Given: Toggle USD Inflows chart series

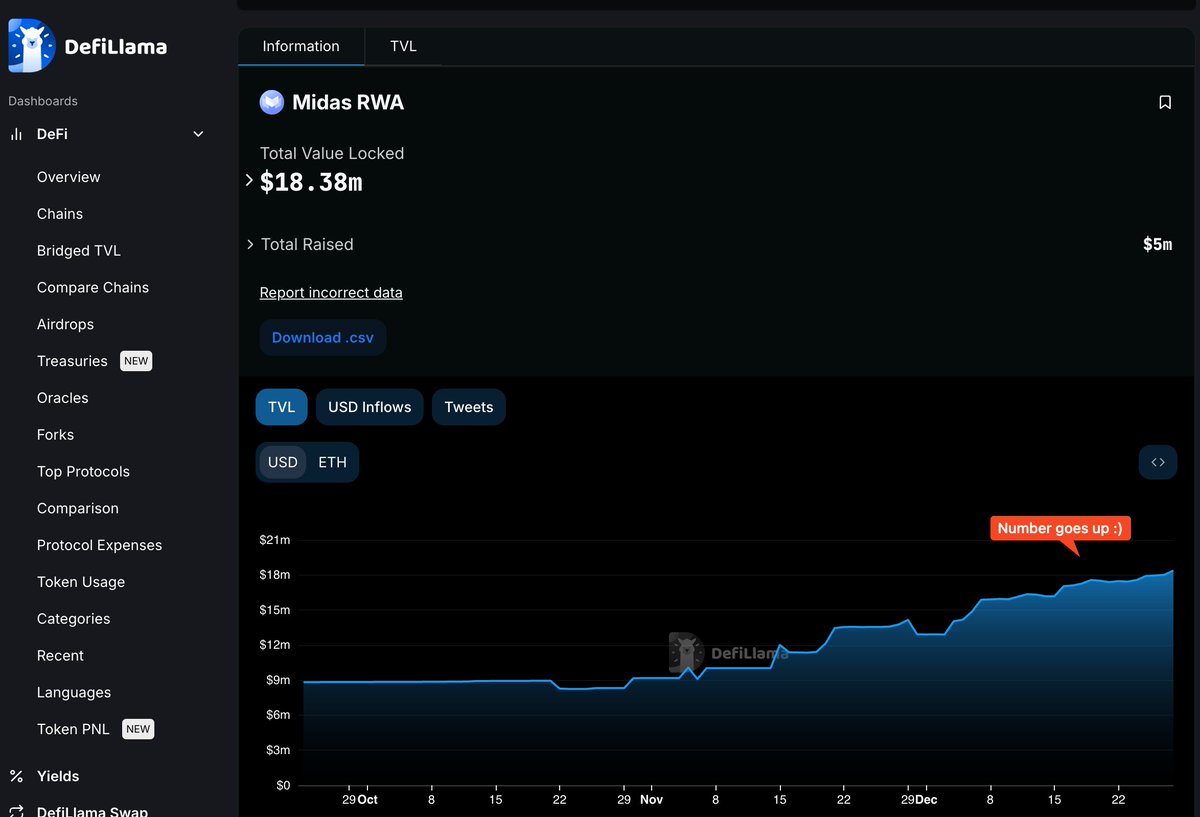Looking at the screenshot, I should [370, 407].
